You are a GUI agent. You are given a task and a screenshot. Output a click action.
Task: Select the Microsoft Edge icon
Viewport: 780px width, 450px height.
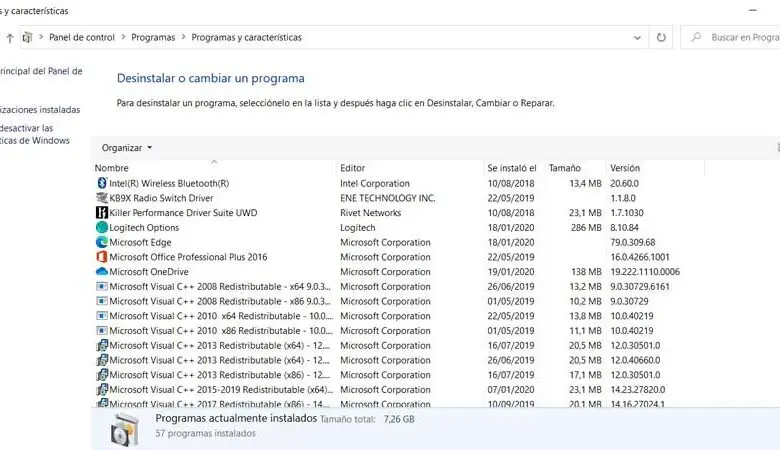pyautogui.click(x=101, y=242)
